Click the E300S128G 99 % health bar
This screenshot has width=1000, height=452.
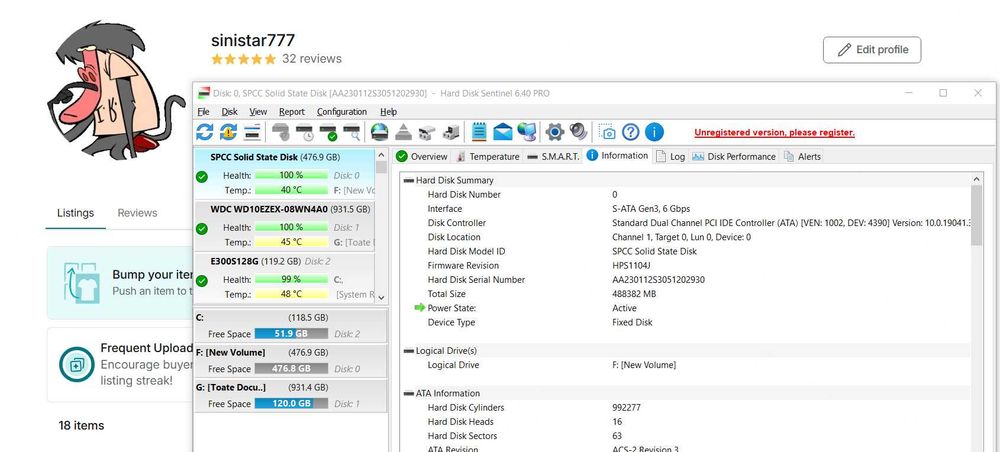pyautogui.click(x=291, y=279)
